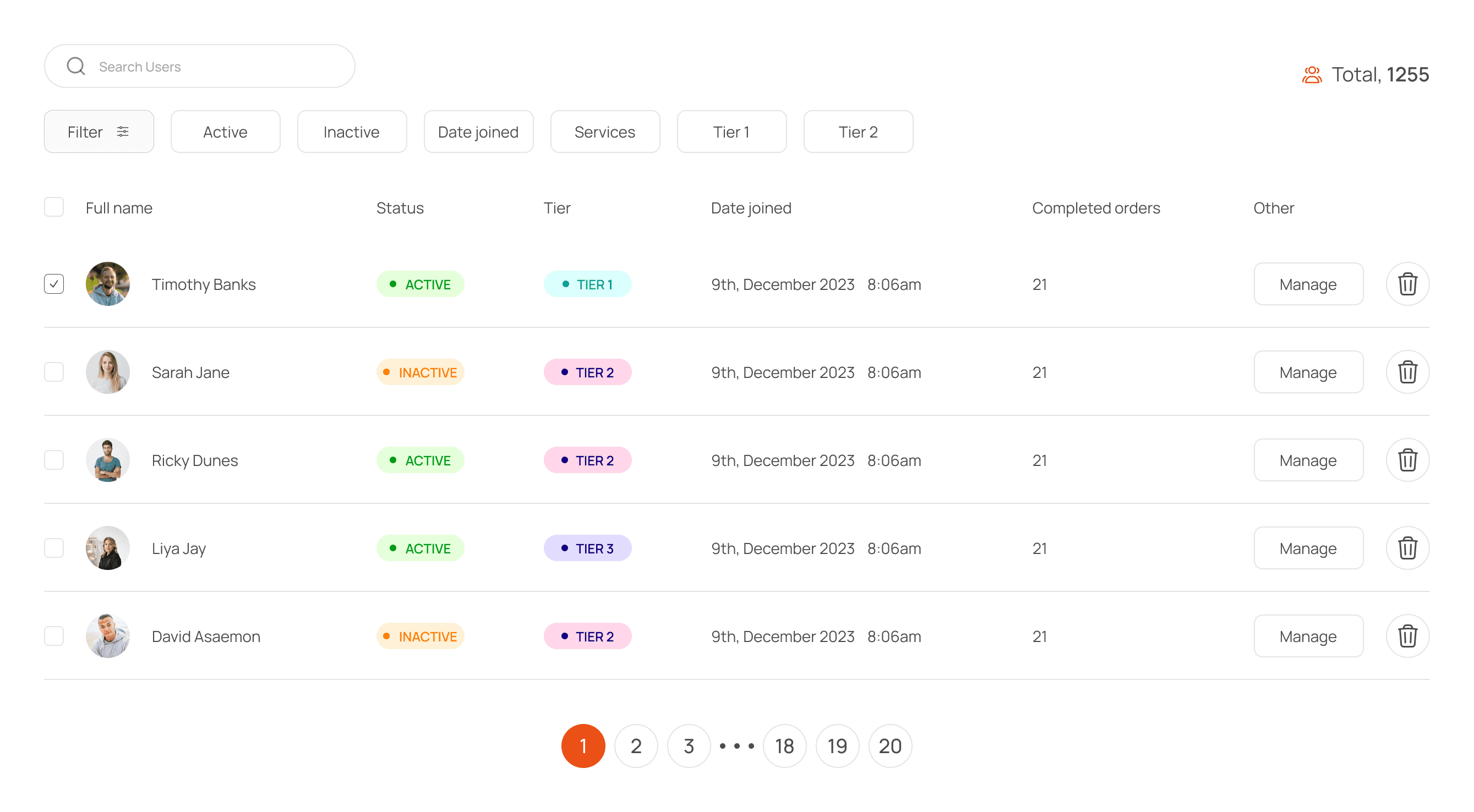
Task: Click trash icon in Sarah Jane row
Action: (x=1407, y=372)
